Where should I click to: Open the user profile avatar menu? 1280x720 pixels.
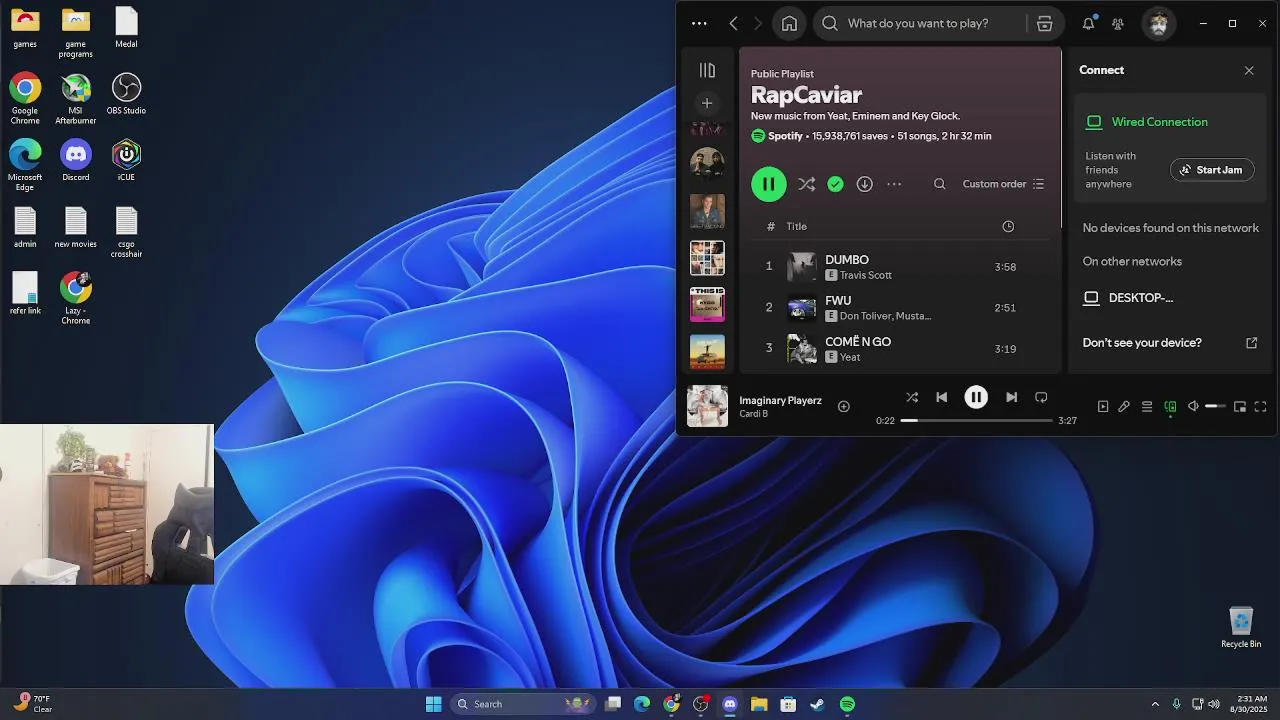[x=1159, y=23]
